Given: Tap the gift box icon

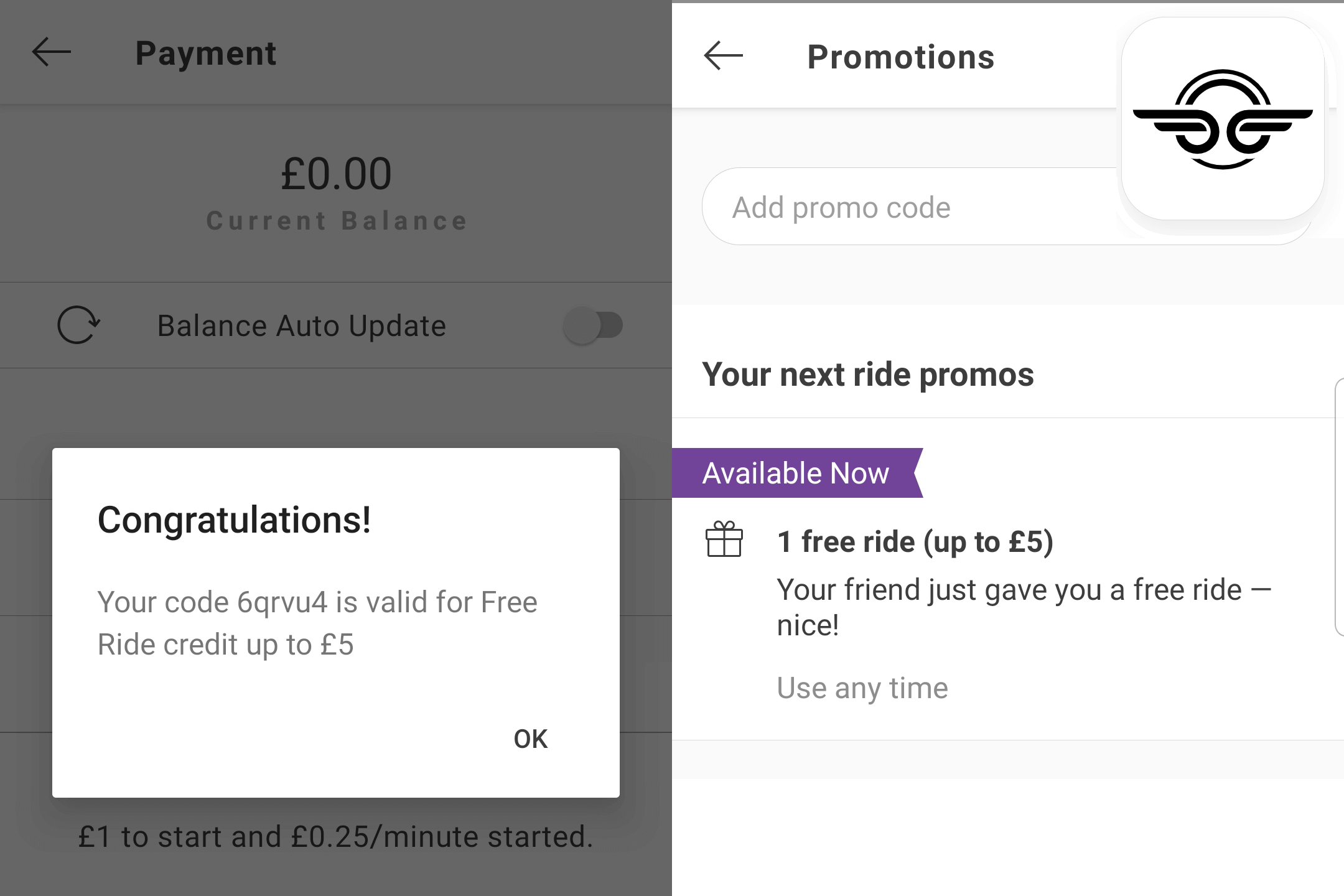Looking at the screenshot, I should click(x=724, y=539).
